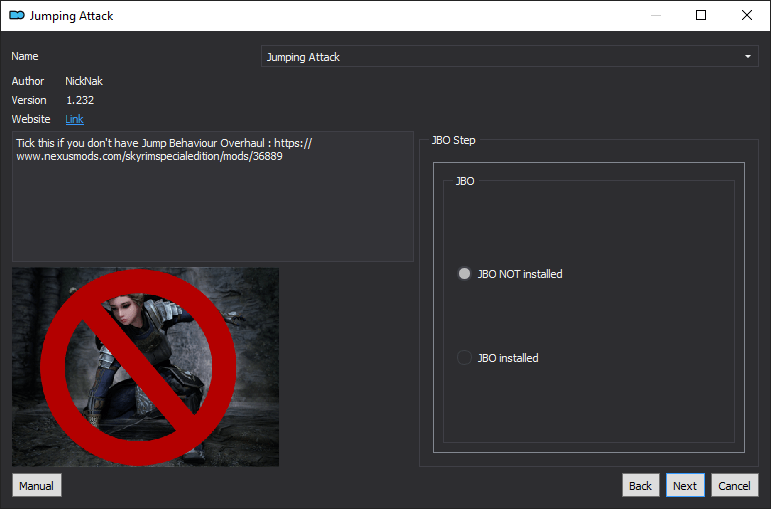Click the version value "1.232"

pyautogui.click(x=80, y=100)
